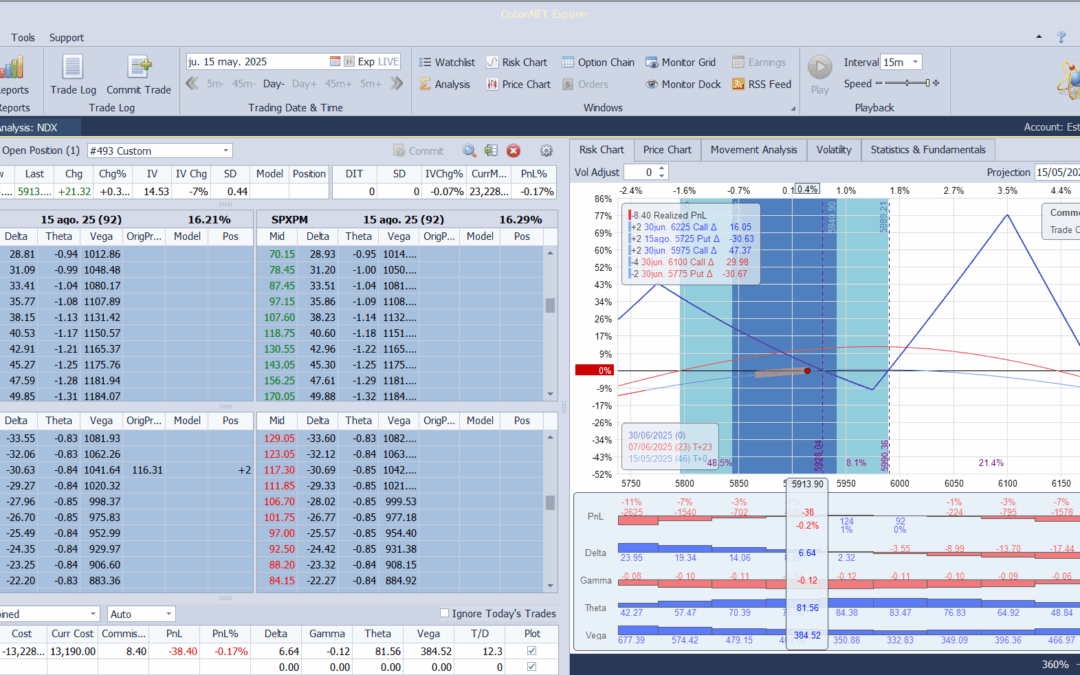Click the red delete position icon
Screen dimensions: 1080x675
[513, 151]
